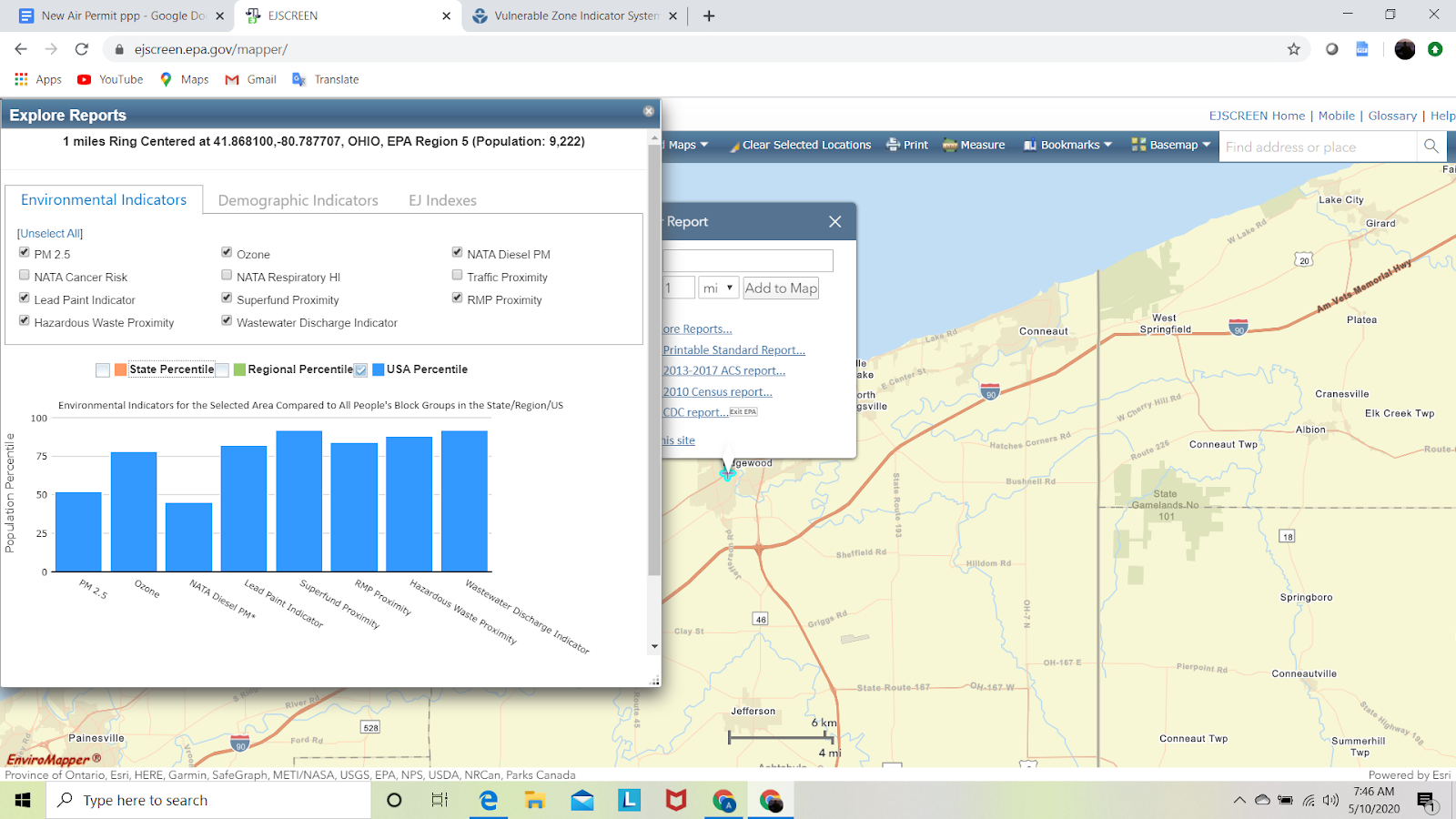
Task: Click the Clear Selected Locations icon
Action: [734, 146]
